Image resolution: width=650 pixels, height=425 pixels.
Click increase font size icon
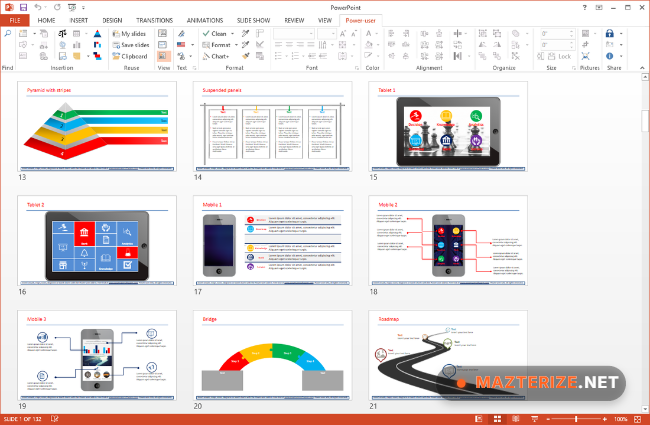coord(342,34)
